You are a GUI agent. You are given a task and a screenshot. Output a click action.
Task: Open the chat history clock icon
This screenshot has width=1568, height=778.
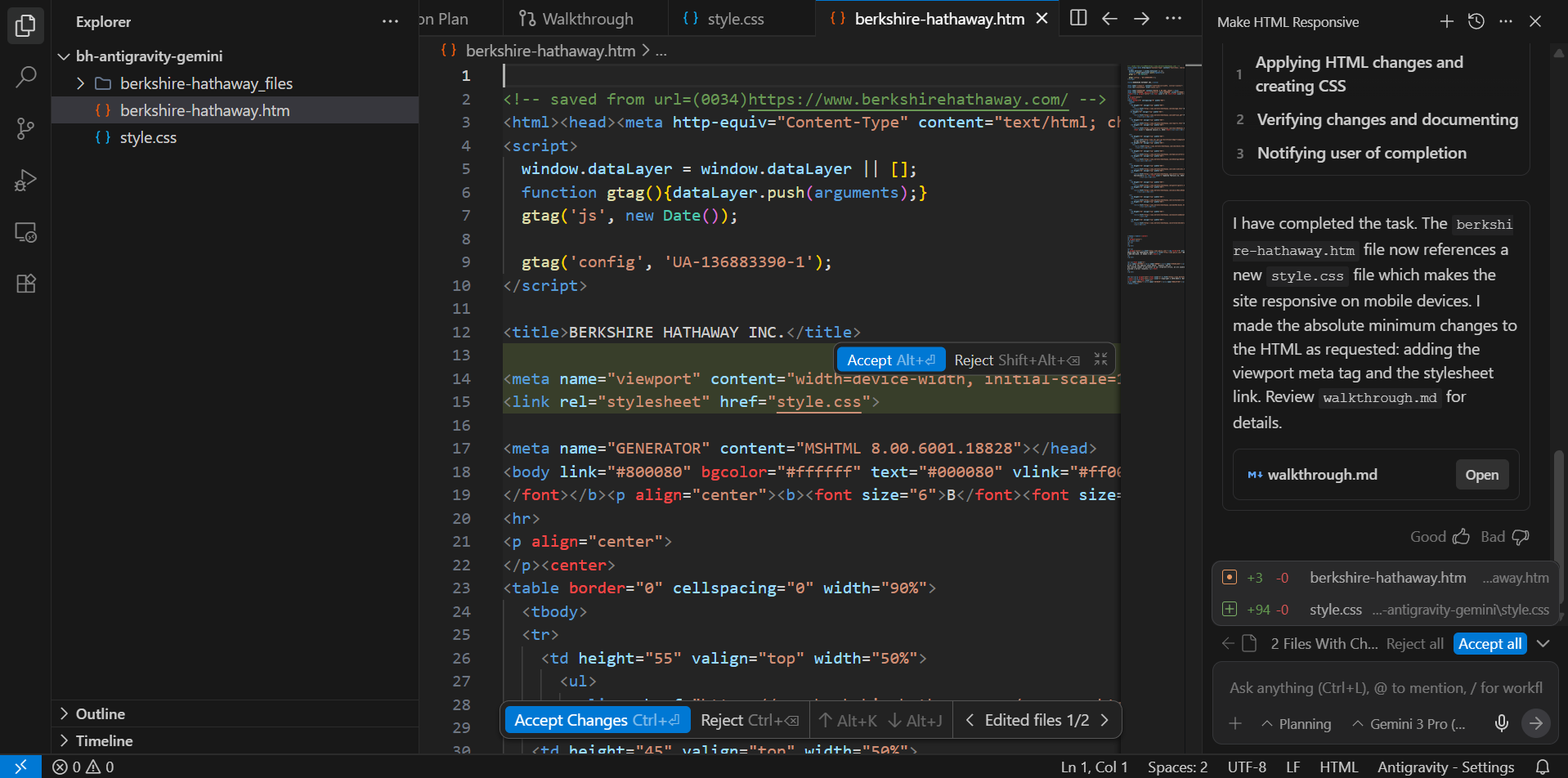tap(1476, 21)
